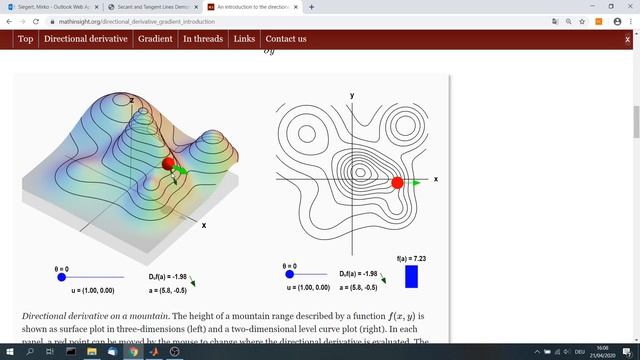Open MATLAB from the taskbar
This screenshot has width=640, height=360.
coord(154,351)
